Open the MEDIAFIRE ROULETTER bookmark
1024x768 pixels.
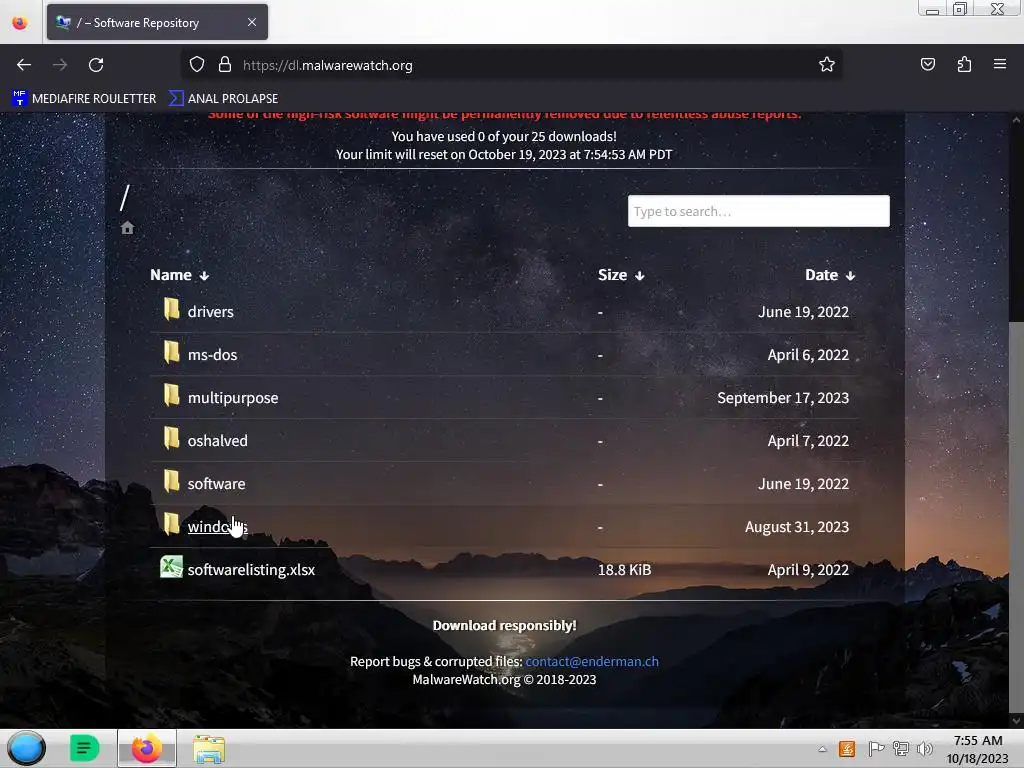[x=84, y=99]
